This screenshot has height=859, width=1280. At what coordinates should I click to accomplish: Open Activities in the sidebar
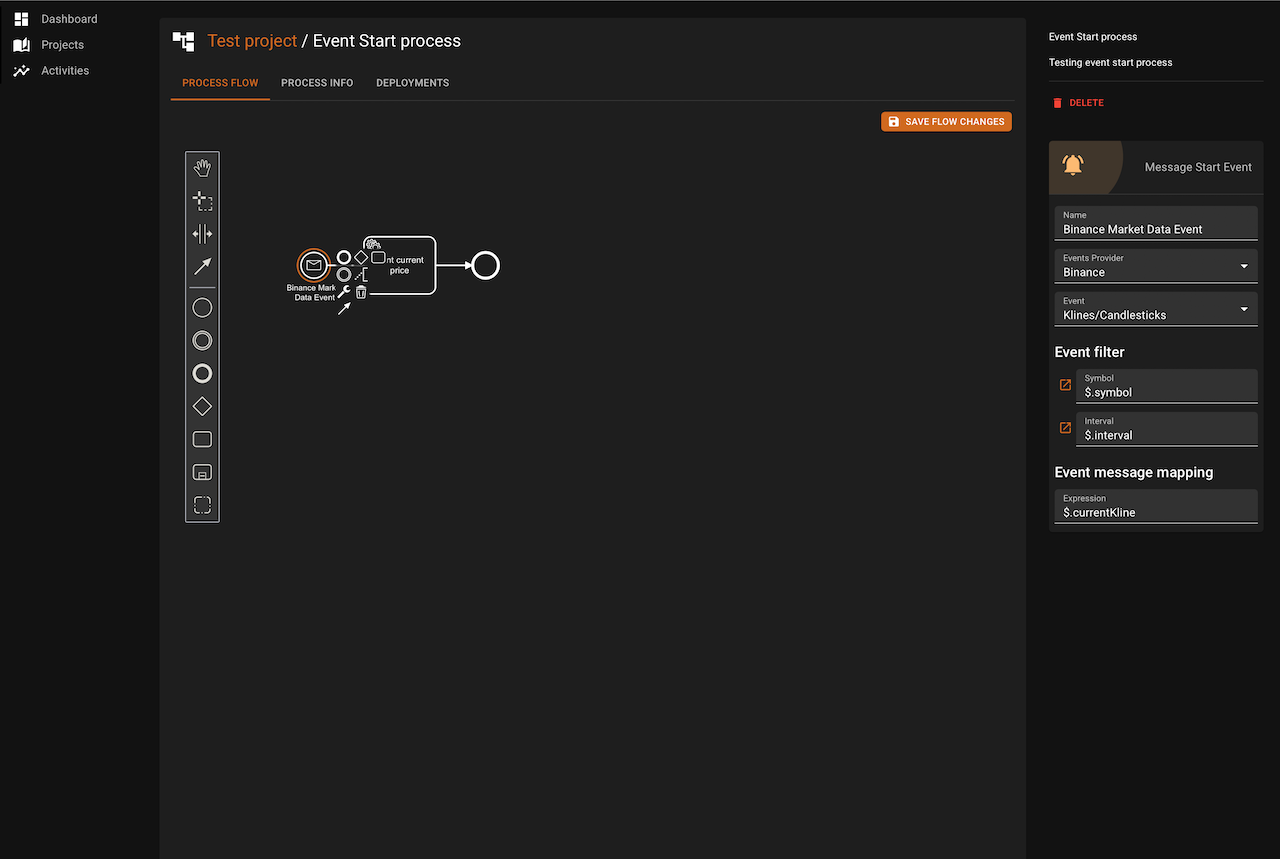click(x=65, y=71)
